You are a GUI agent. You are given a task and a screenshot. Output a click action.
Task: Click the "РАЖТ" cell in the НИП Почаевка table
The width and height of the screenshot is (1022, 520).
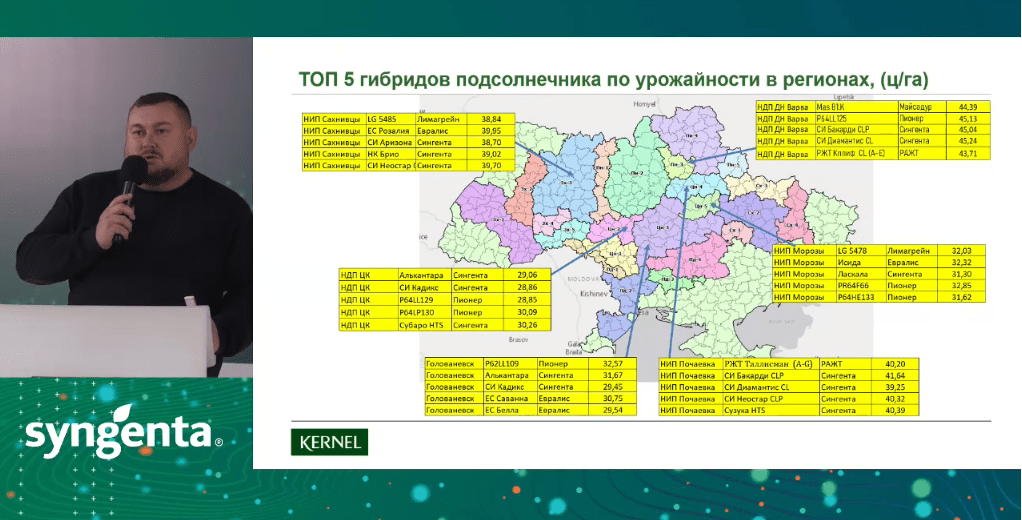tap(845, 364)
